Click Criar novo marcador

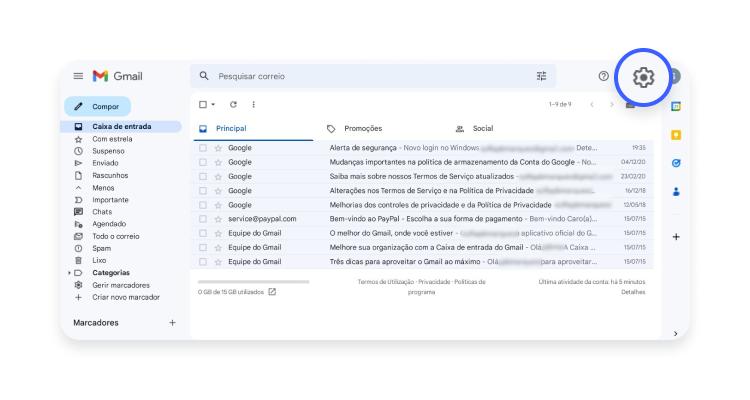(126, 297)
